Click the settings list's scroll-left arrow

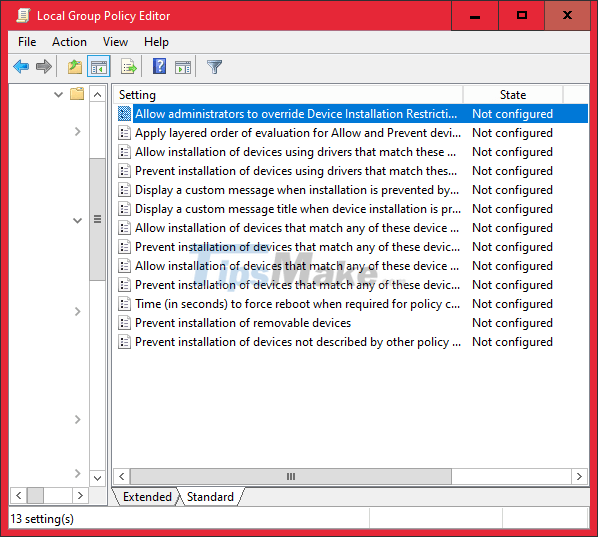[122, 476]
